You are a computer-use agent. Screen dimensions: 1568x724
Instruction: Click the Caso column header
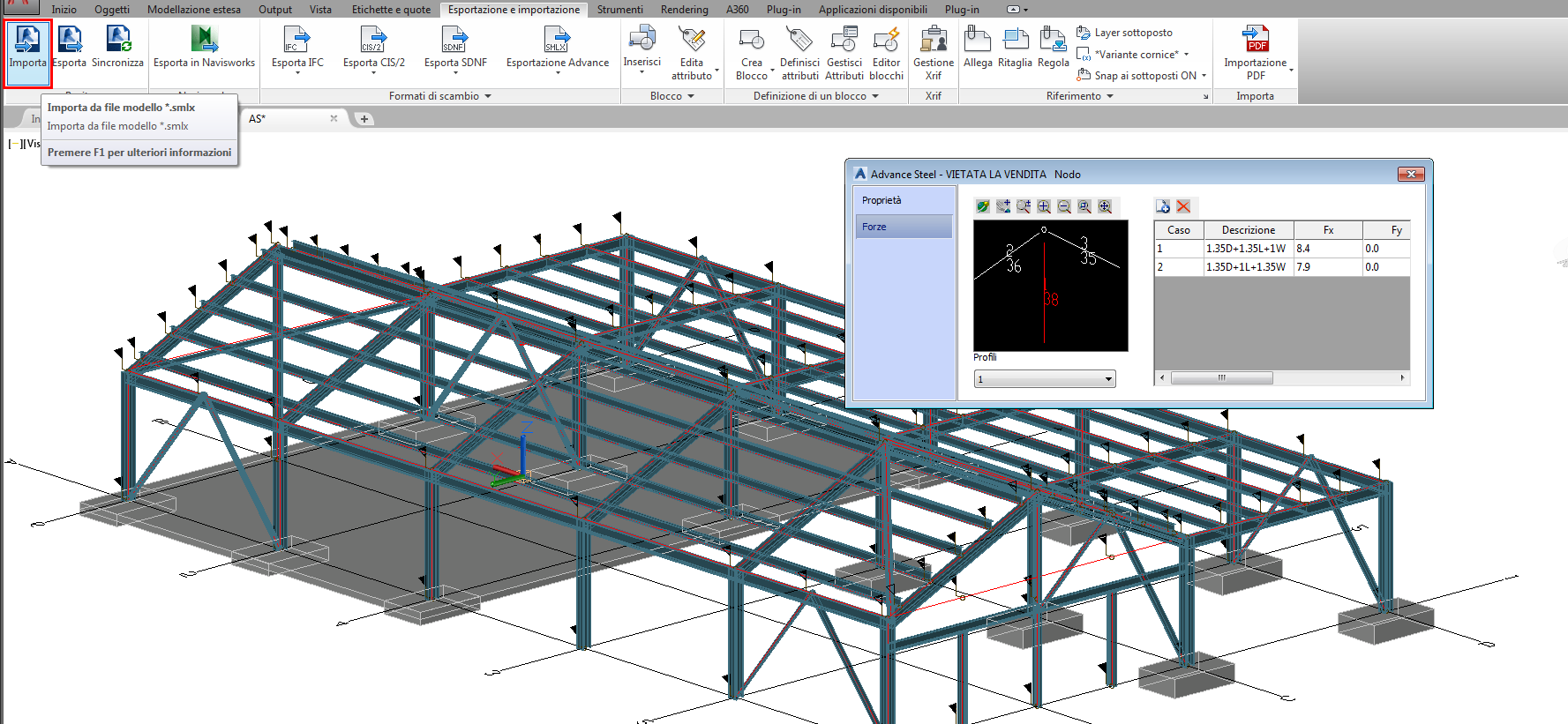click(1179, 230)
